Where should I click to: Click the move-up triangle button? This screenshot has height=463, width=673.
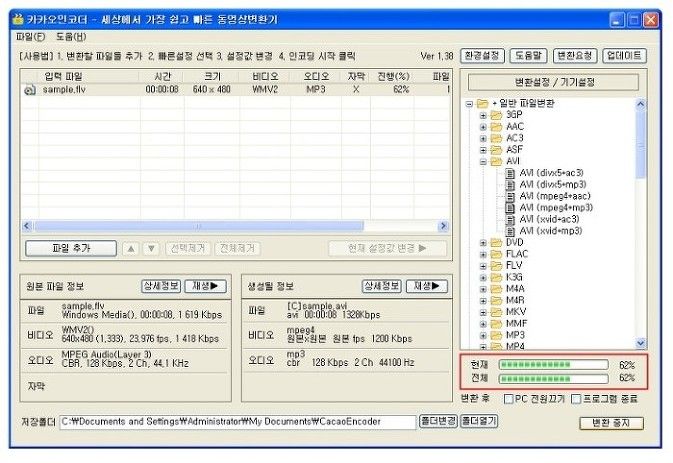[x=131, y=248]
